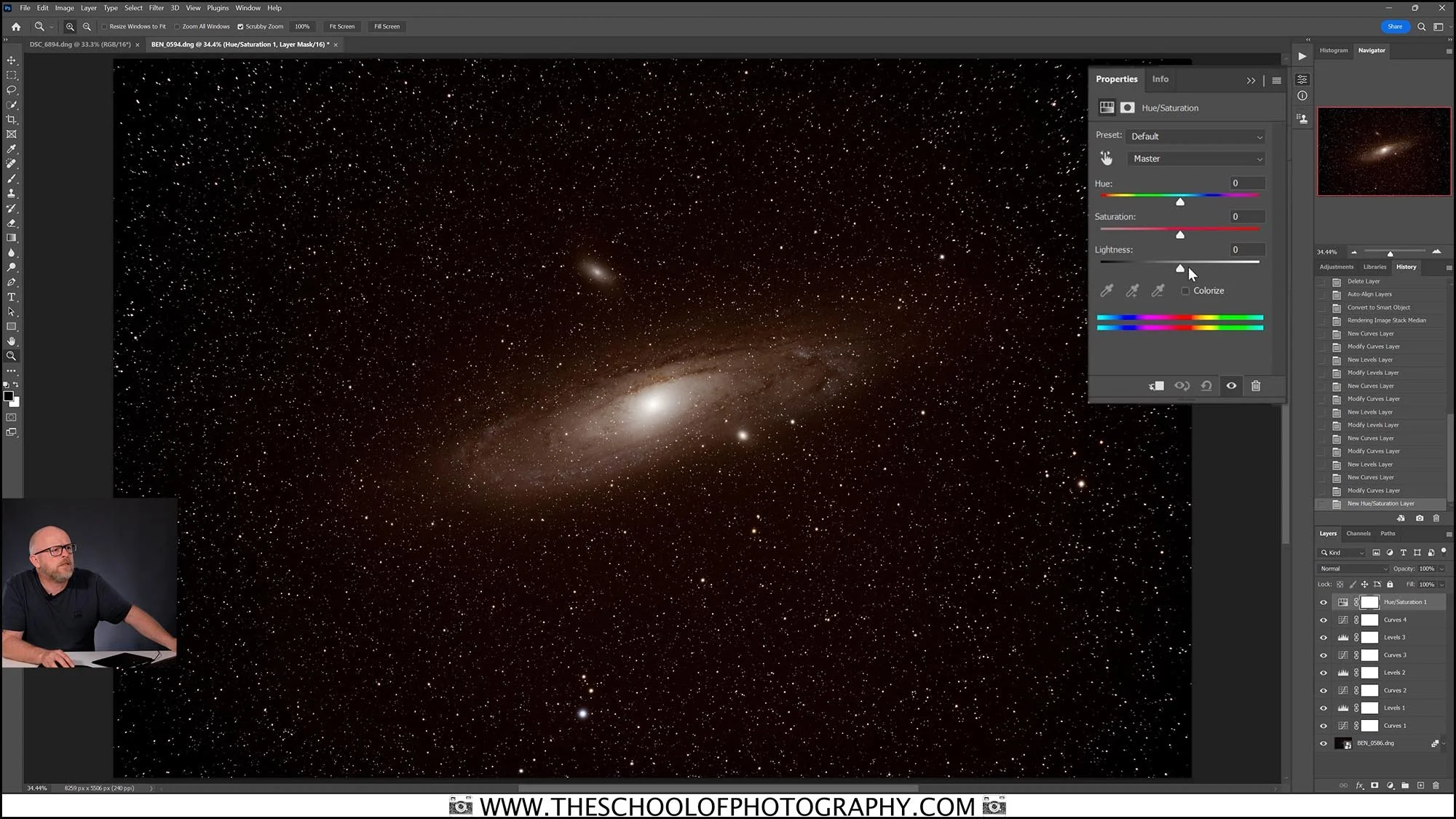Open the Preset dropdown in Properties
Image resolution: width=1456 pixels, height=819 pixels.
(1196, 136)
